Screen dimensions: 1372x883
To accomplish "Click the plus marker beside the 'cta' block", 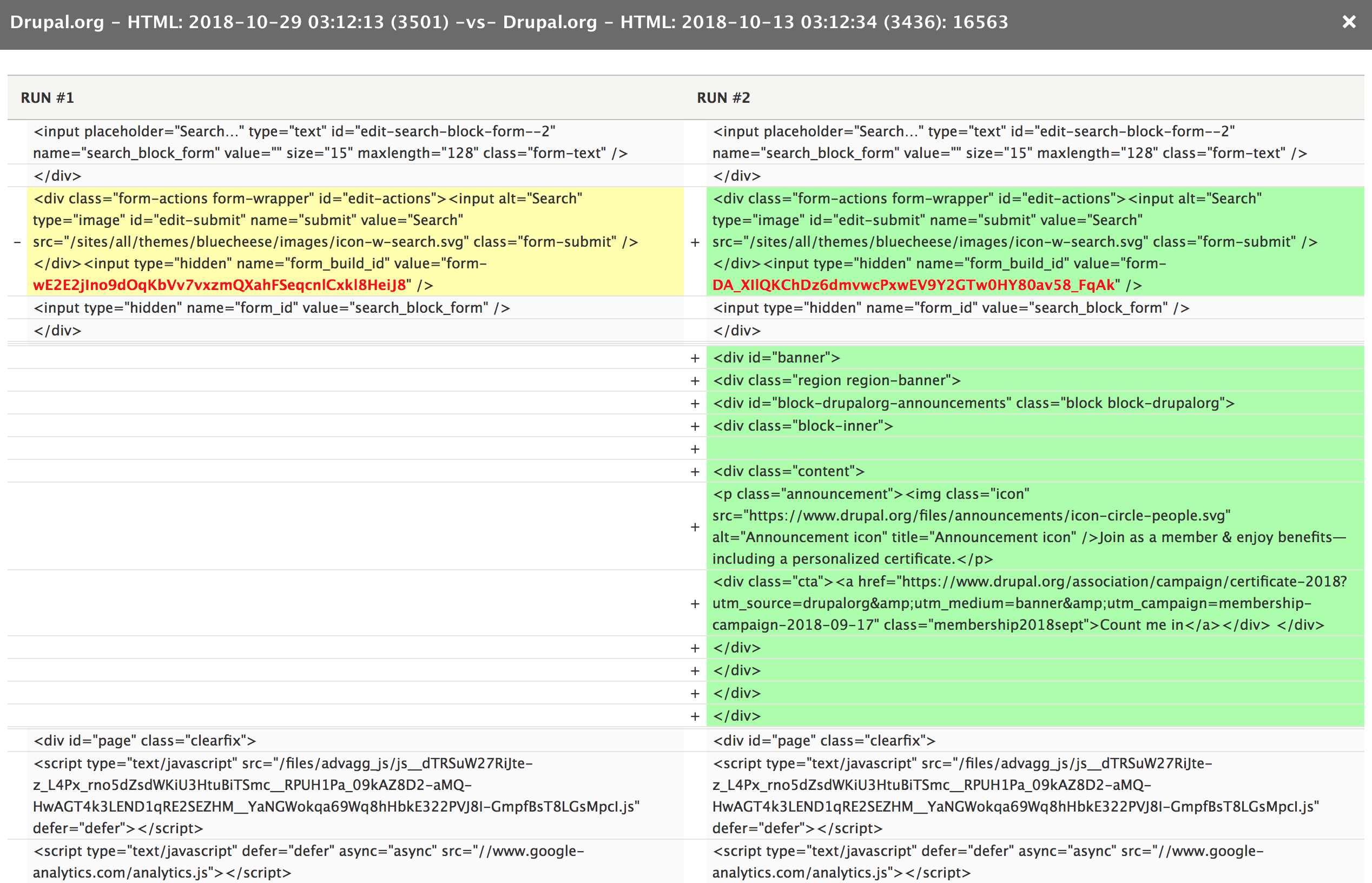I will 695,604.
